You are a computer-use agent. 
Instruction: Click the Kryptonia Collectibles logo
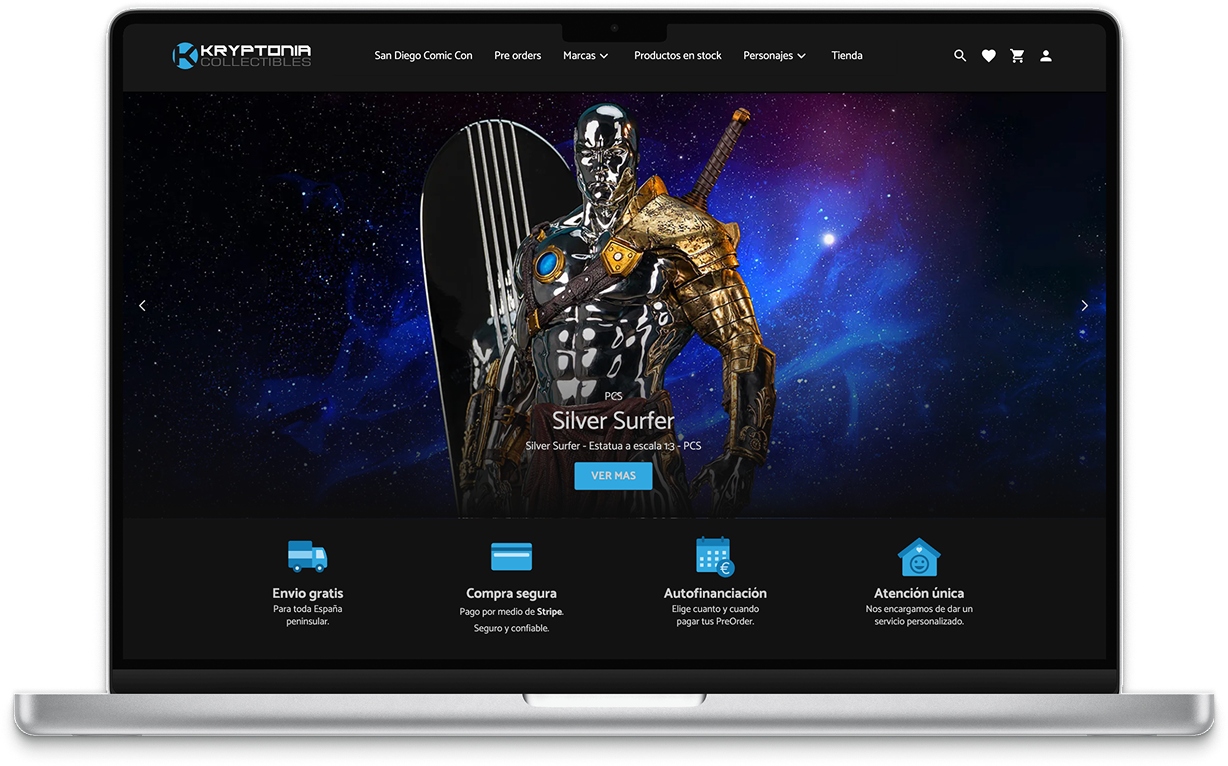pyautogui.click(x=242, y=55)
